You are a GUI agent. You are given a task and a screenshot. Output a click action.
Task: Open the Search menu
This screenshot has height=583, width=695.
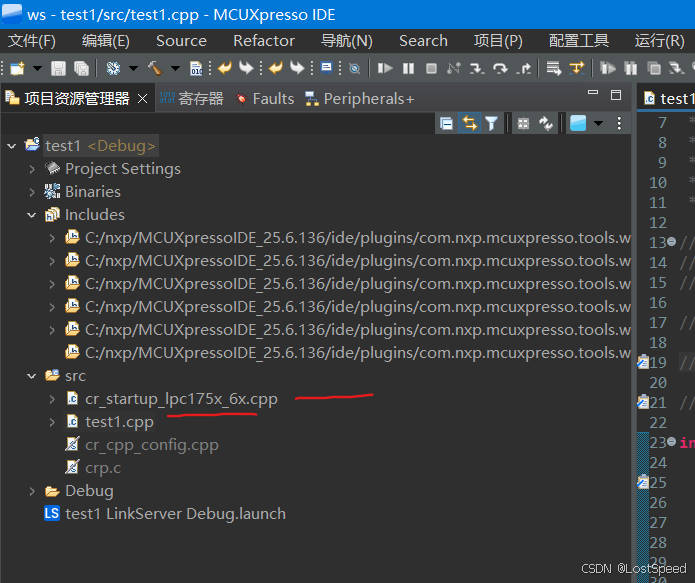click(423, 41)
